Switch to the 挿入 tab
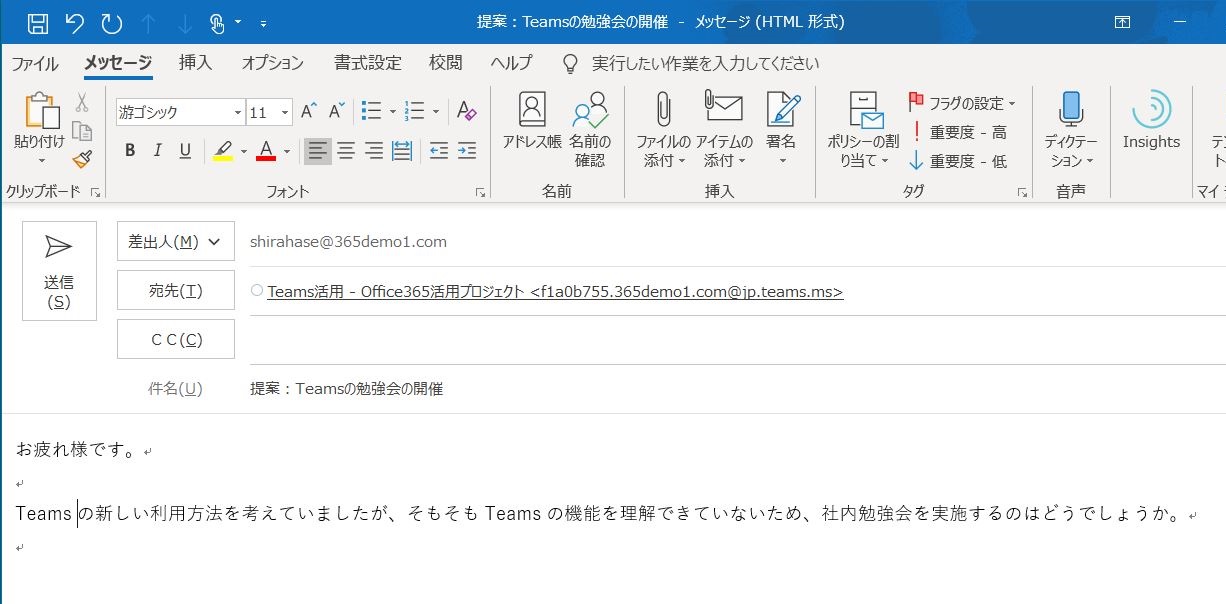This screenshot has width=1226, height=604. pos(195,63)
